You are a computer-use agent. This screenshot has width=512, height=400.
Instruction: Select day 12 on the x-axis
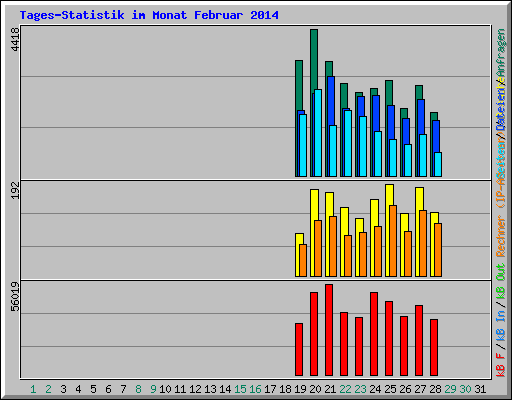pyautogui.click(x=195, y=389)
